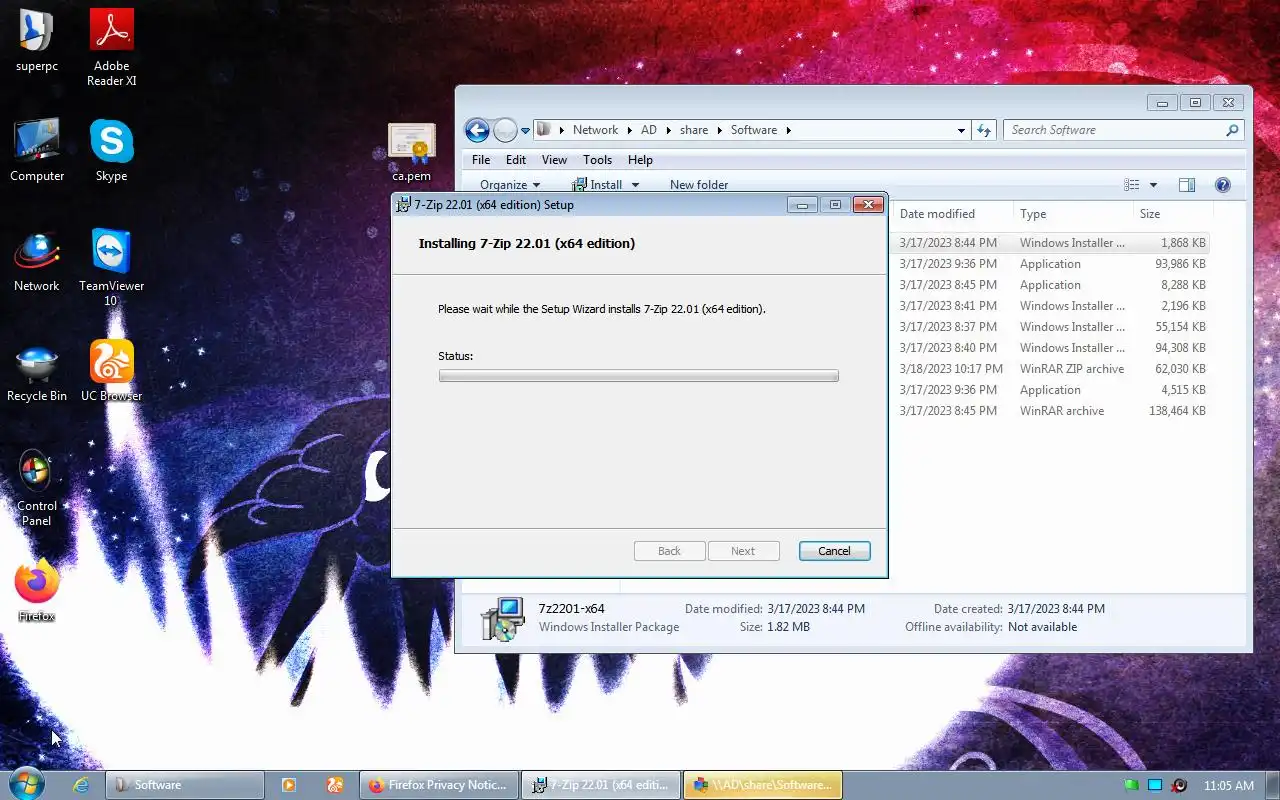Expand the address bar history dropdown
Screen dimensions: 1280x800
click(961, 130)
